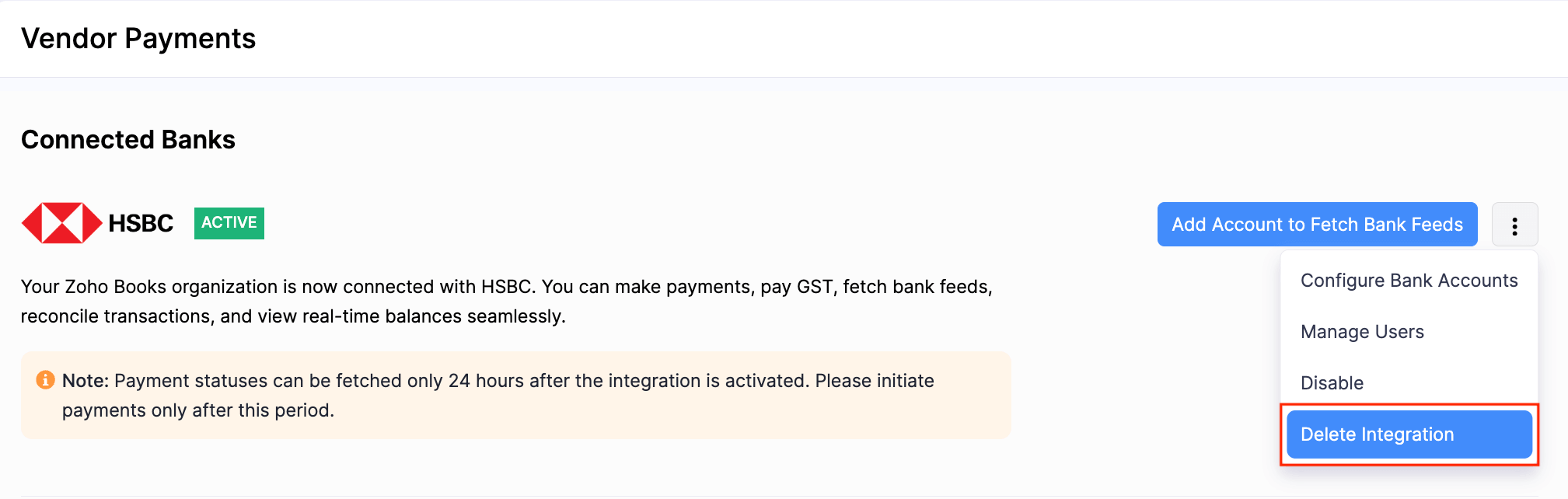This screenshot has width=1568, height=499.
Task: Click the dropdown panel below the kebab menu
Action: (1409, 358)
